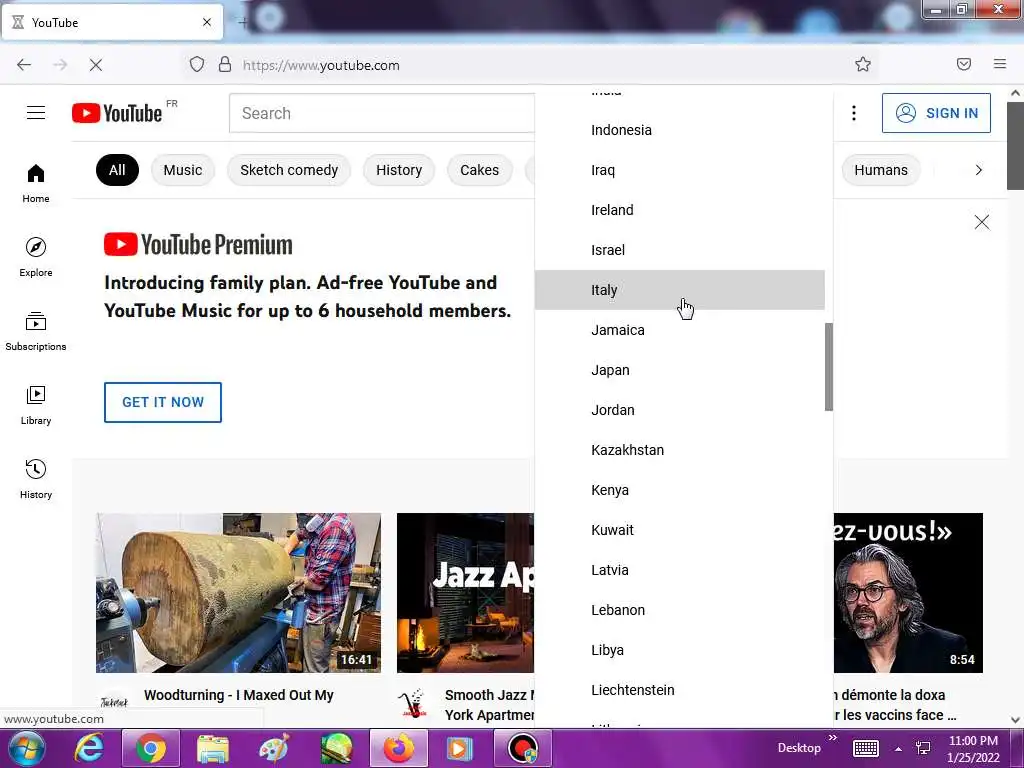The width and height of the screenshot is (1024, 768).
Task: Click the SIGN IN button
Action: (x=936, y=113)
